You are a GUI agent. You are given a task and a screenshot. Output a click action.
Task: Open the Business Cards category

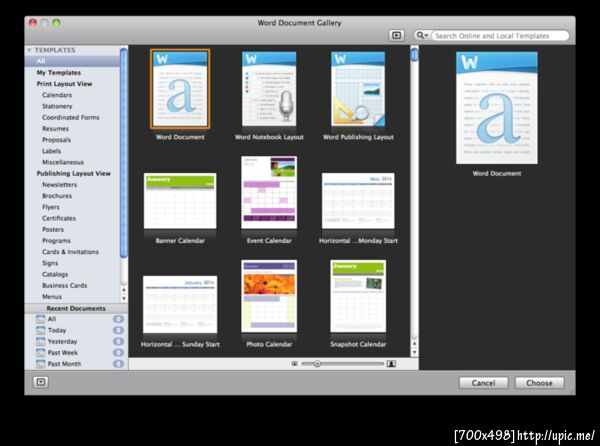(x=64, y=285)
